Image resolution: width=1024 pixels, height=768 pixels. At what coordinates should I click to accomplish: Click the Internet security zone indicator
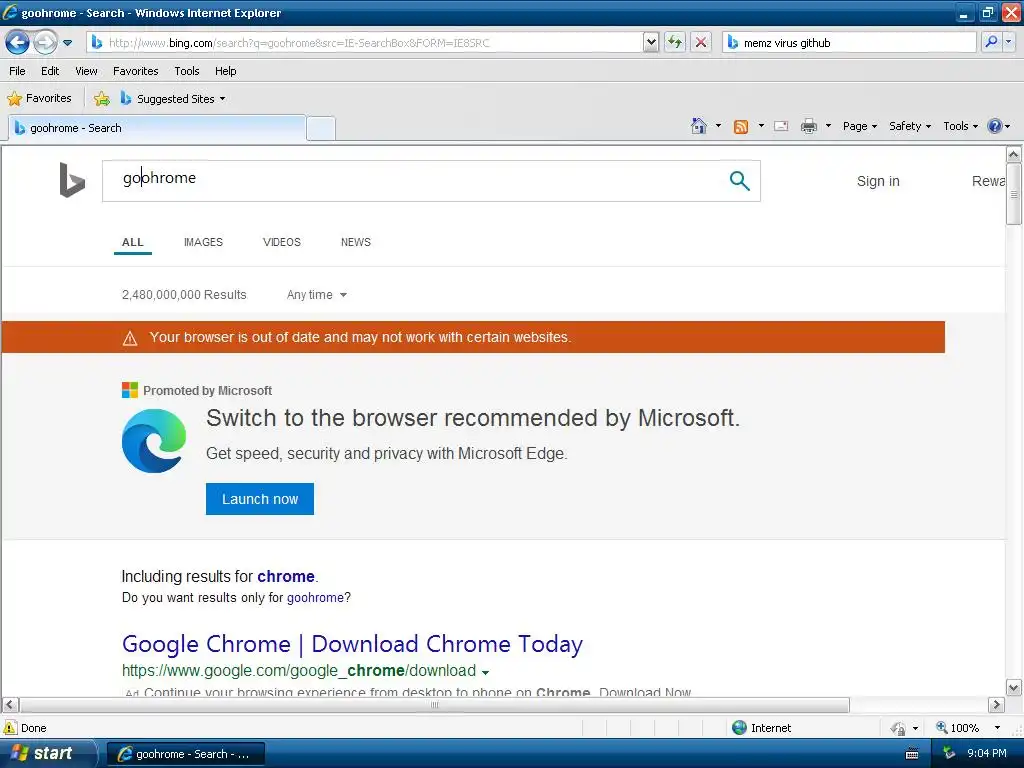pos(762,728)
